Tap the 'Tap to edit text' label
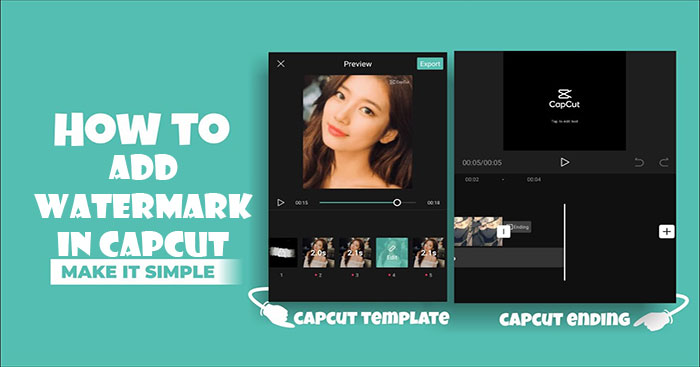The image size is (700, 367). coord(564,121)
